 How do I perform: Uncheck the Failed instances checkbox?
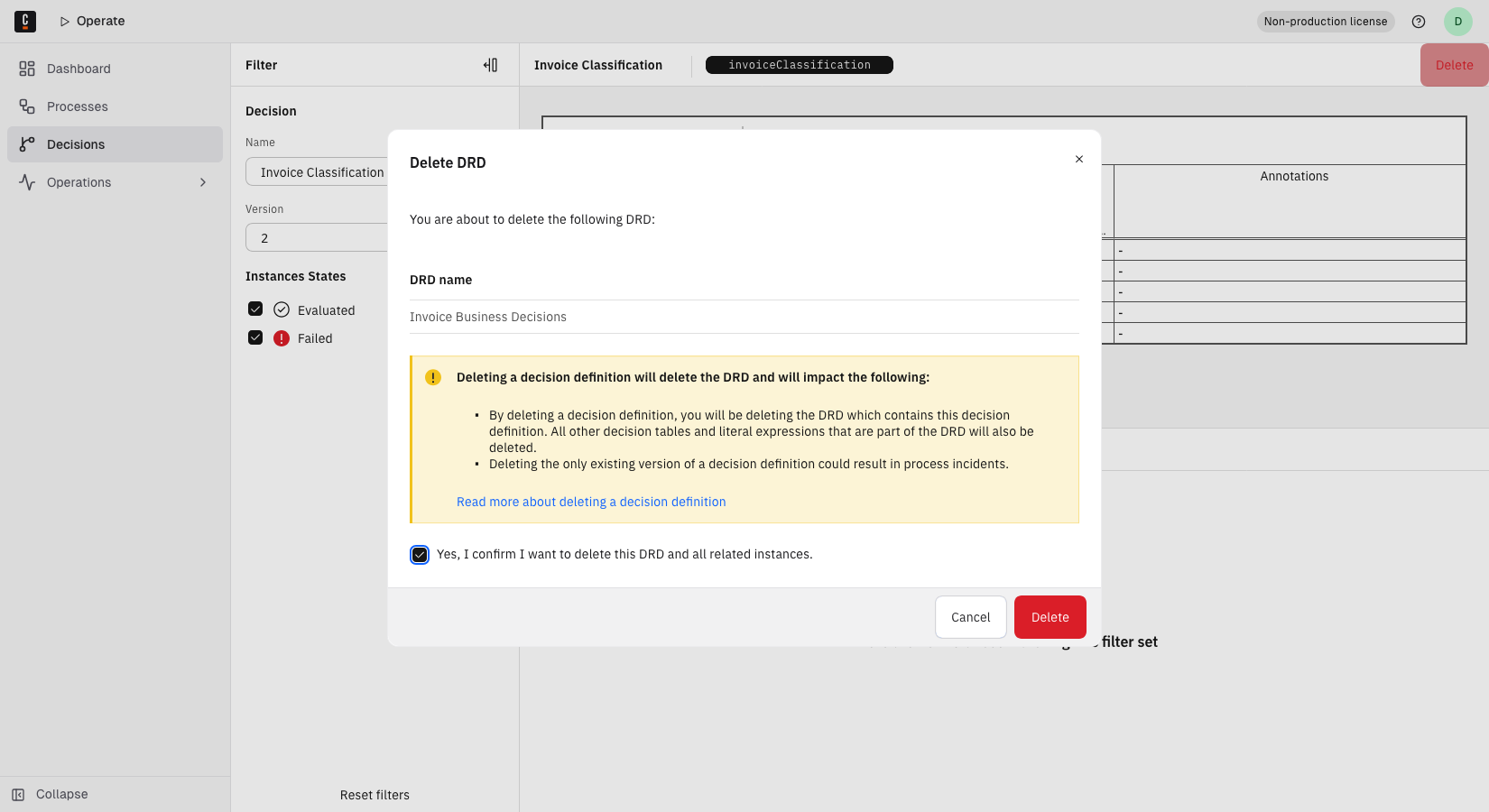255,337
